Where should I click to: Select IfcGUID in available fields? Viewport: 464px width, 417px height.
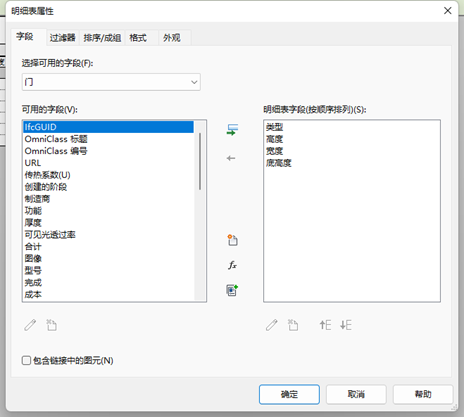(x=108, y=127)
